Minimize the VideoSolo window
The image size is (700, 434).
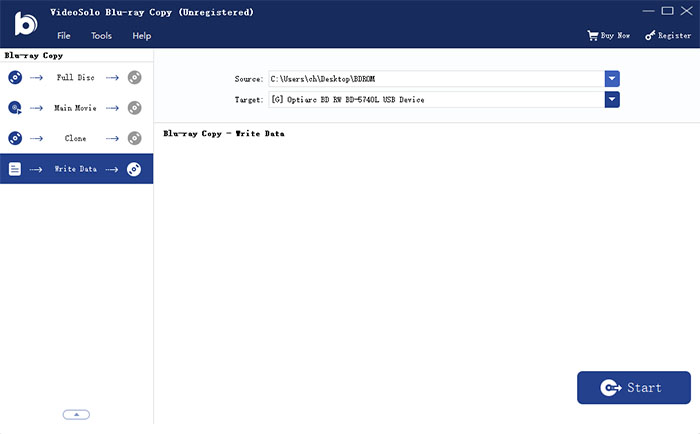pos(648,11)
